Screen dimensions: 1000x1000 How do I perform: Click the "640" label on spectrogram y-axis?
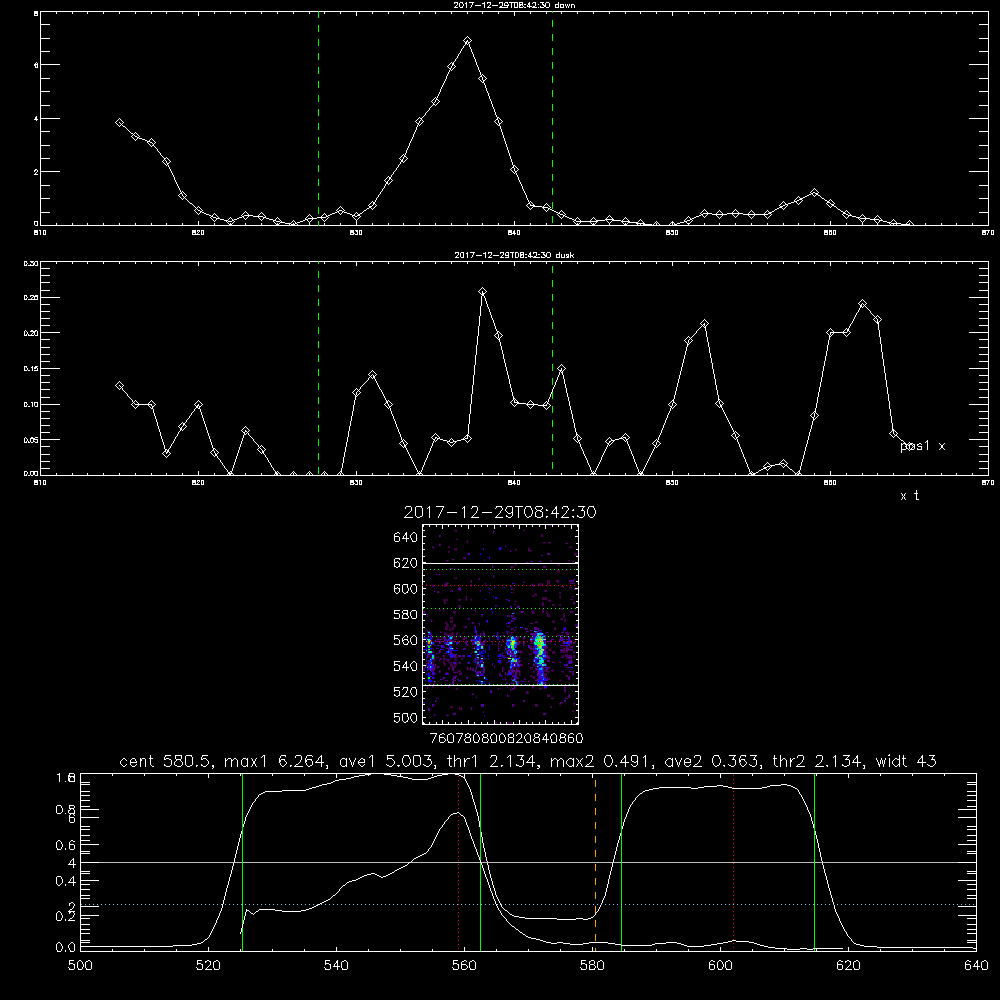tap(406, 538)
